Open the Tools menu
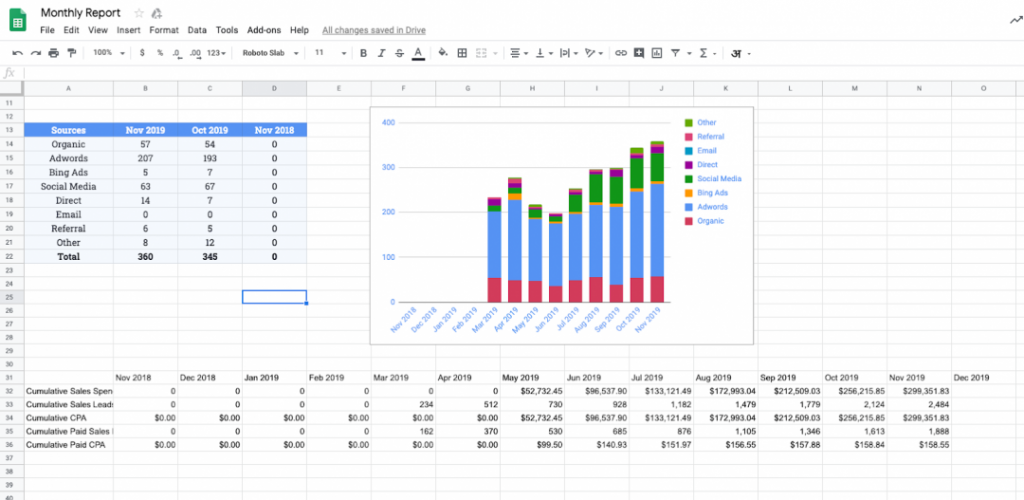1024x500 pixels. [227, 30]
